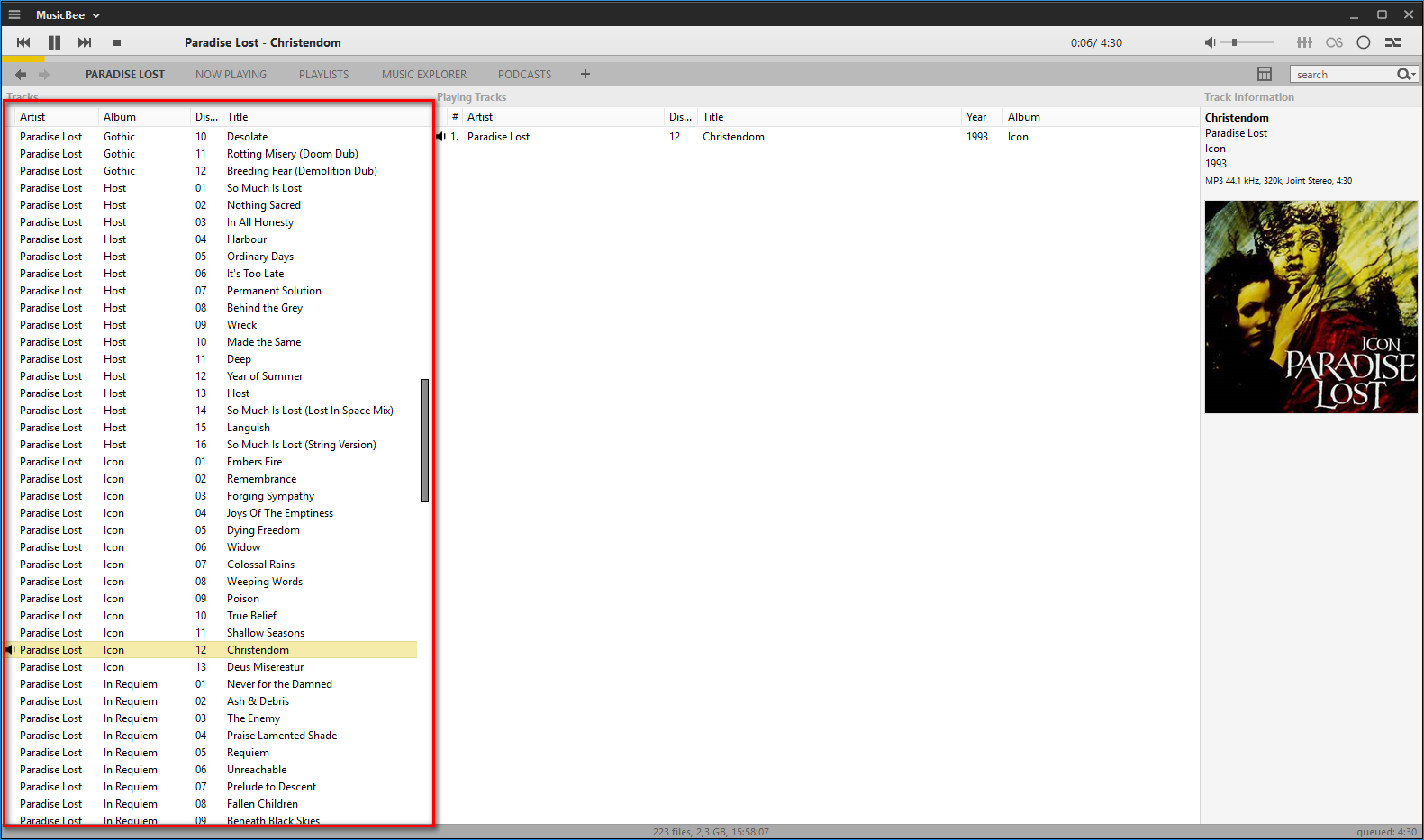Screen dimensions: 1424x840
Task: Click the 'queued: 4:30' status text
Action: point(1387,832)
